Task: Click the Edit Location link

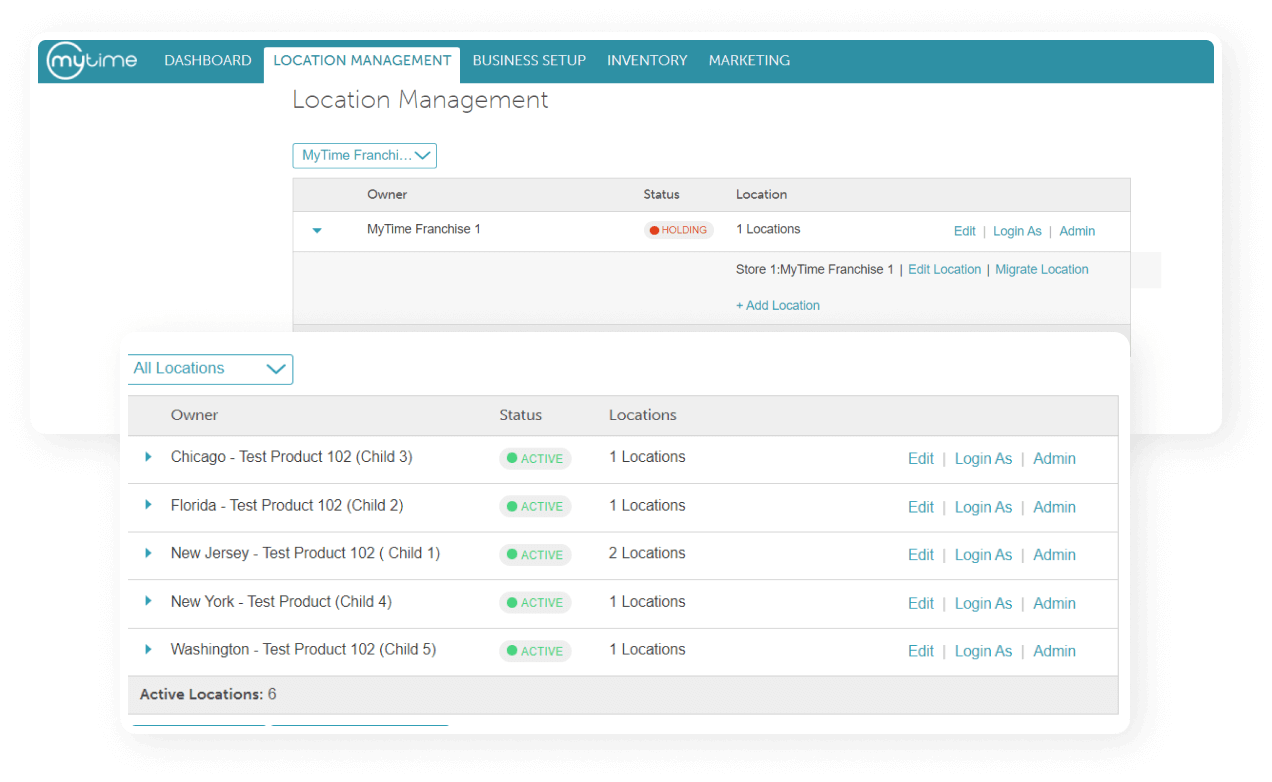Action: tap(944, 270)
